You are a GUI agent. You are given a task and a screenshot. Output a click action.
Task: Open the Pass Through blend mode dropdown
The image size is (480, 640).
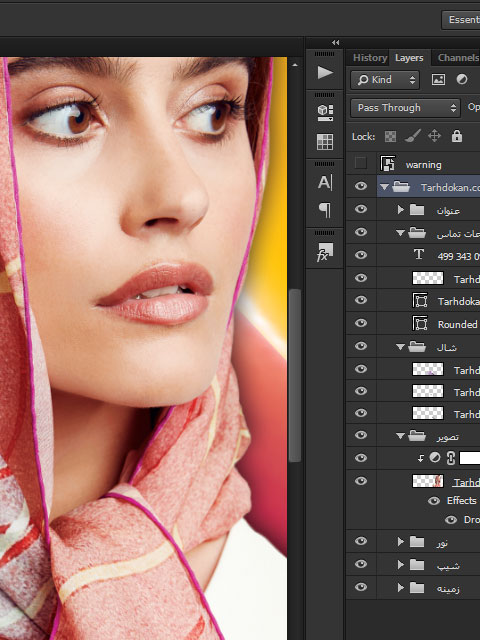405,108
